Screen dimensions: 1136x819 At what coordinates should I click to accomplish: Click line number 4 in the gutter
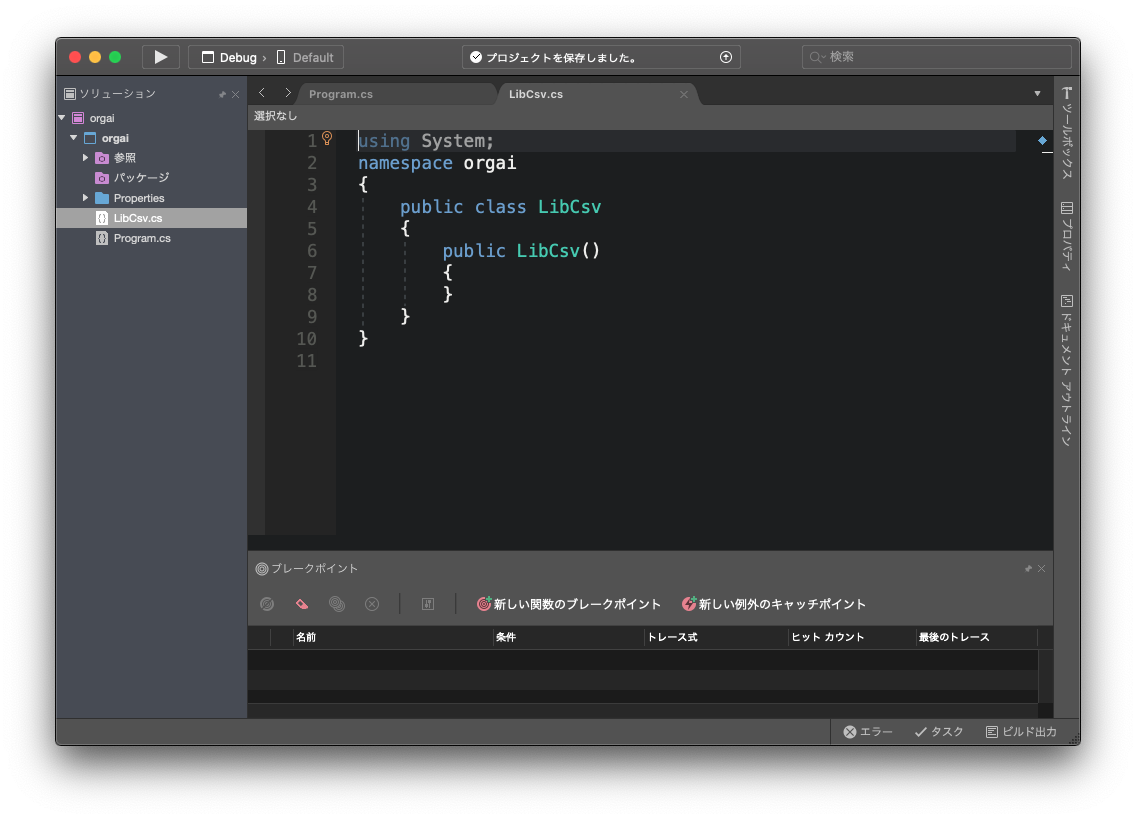[x=312, y=207]
